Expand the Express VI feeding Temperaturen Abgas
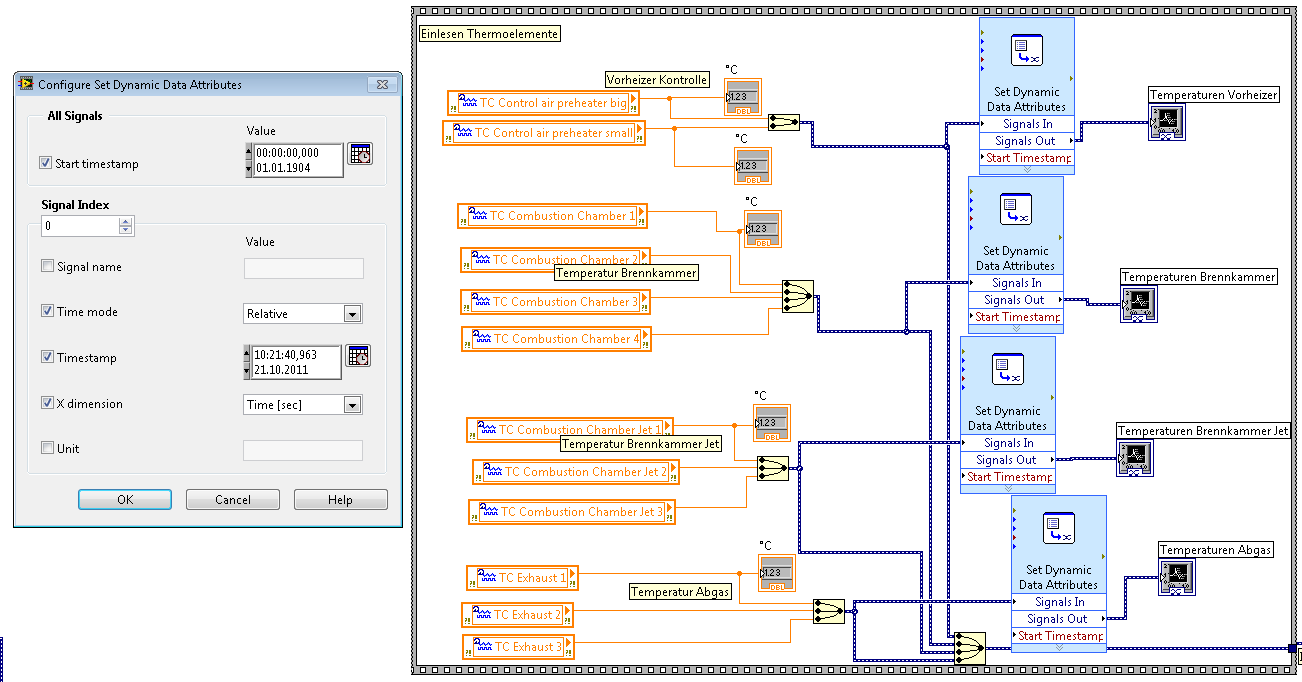Viewport: 1302px width, 682px height. coord(1059,647)
